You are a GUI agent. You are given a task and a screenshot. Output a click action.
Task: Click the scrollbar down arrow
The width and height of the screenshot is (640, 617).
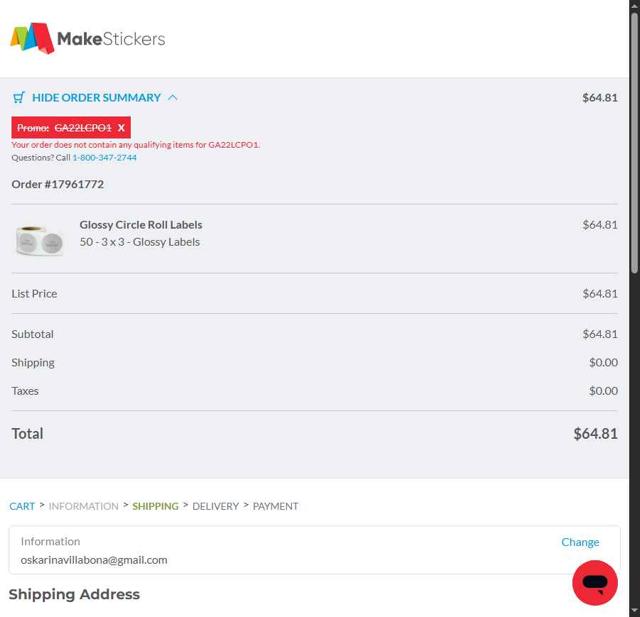pyautogui.click(x=634, y=610)
